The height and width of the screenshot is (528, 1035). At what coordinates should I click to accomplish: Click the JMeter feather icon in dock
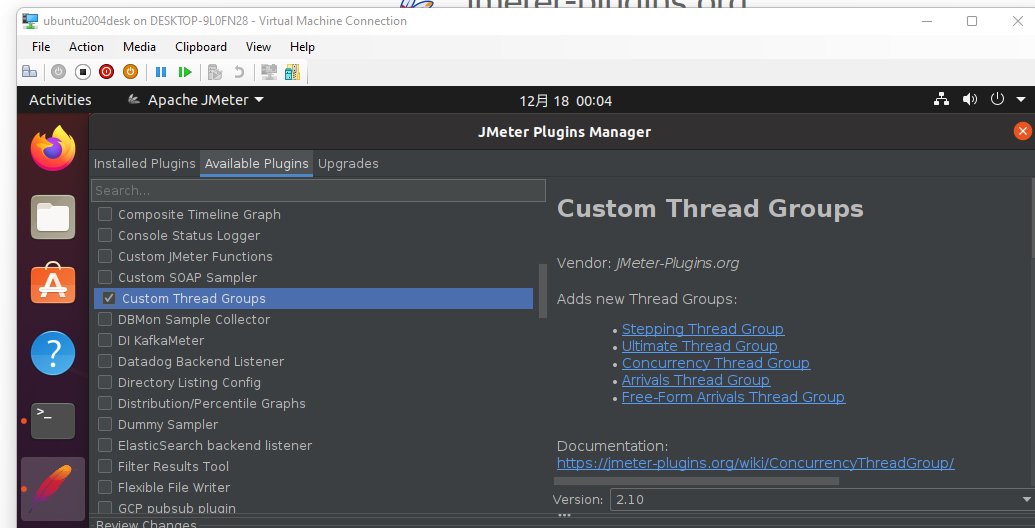pyautogui.click(x=53, y=489)
